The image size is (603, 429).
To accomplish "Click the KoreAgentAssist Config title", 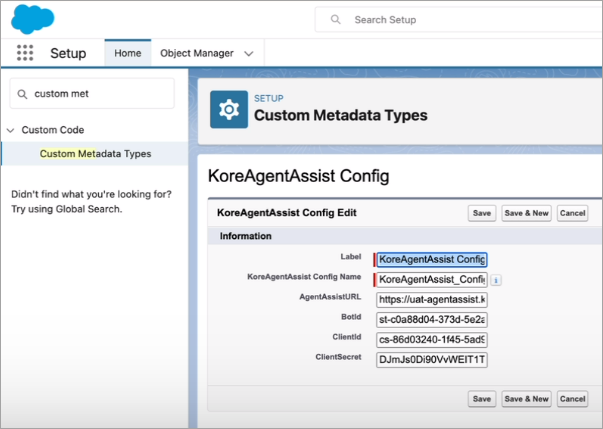I will 298,176.
